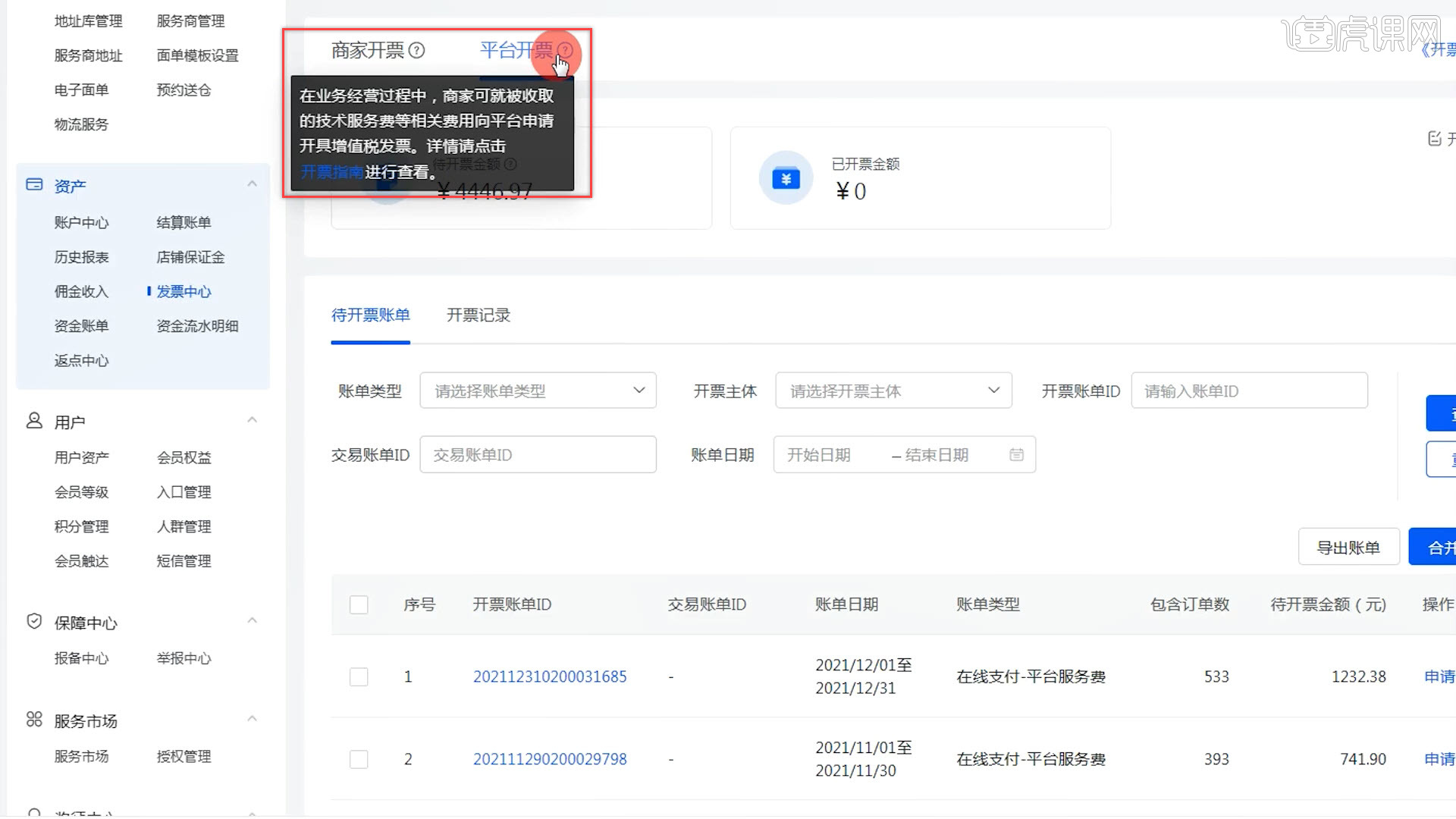Click the 用户 person icon in sidebar
1456x819 pixels.
pos(34,421)
